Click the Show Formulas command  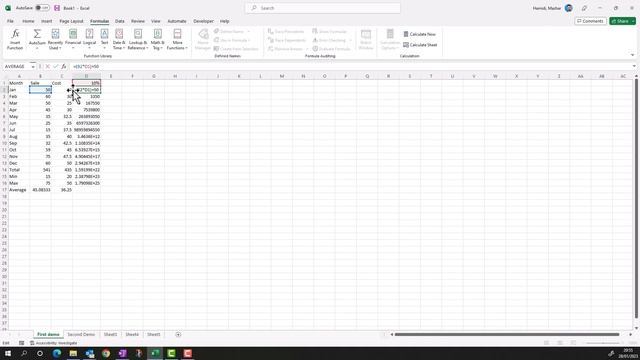pos(329,31)
